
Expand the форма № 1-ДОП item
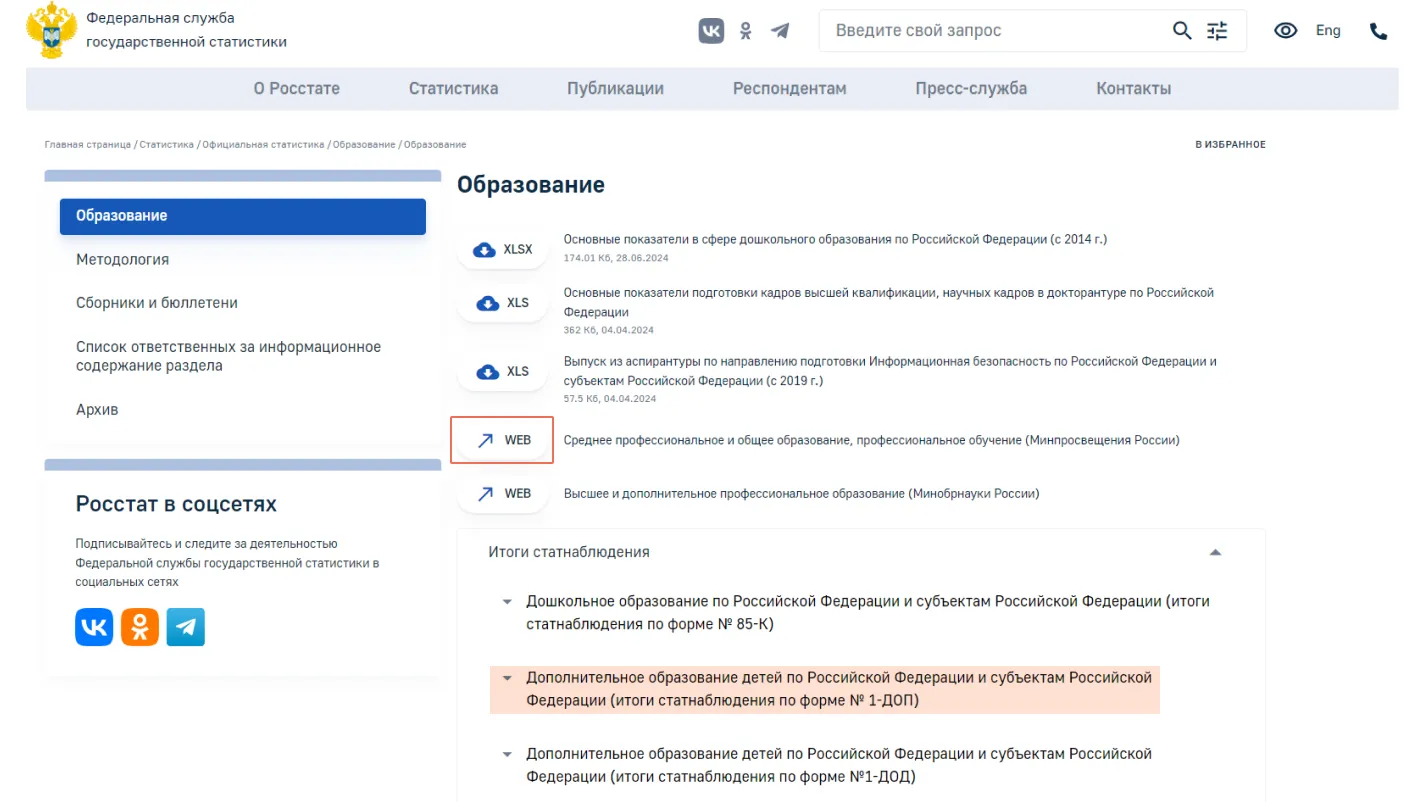(507, 678)
